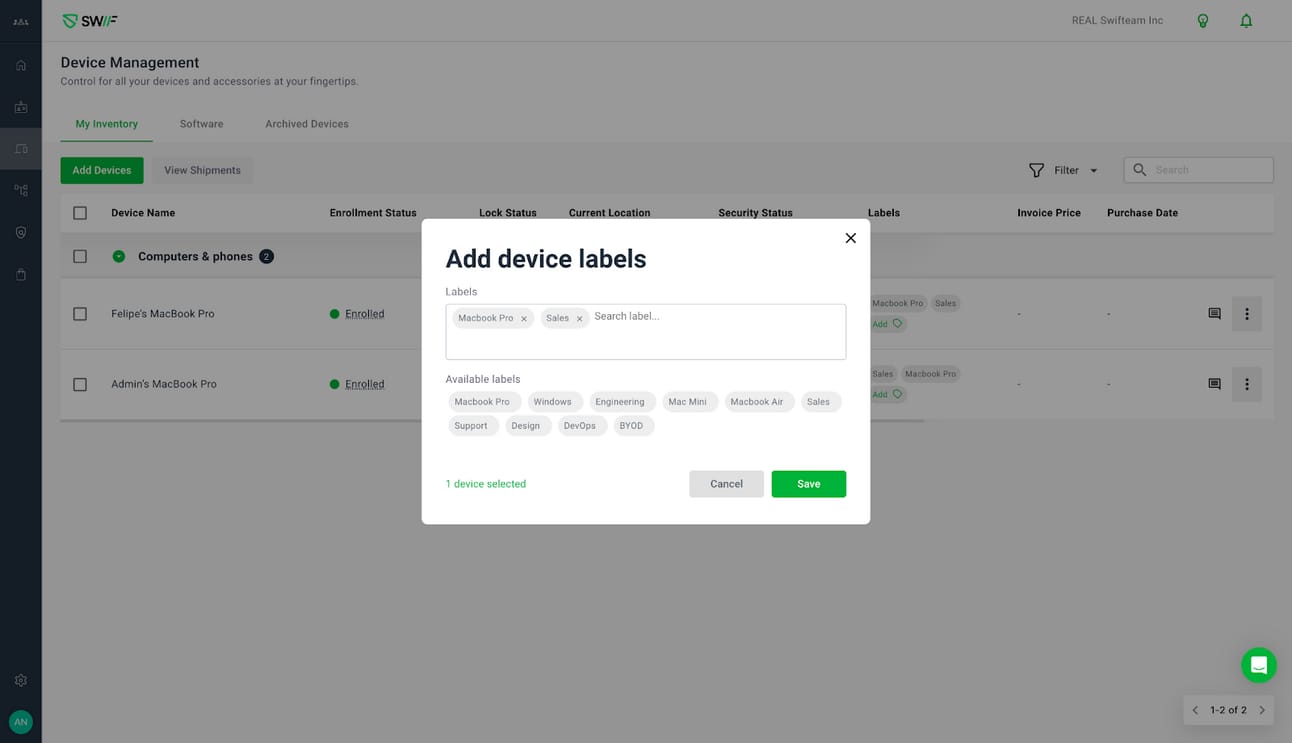Open Settings gear in the sidebar

pos(21,680)
